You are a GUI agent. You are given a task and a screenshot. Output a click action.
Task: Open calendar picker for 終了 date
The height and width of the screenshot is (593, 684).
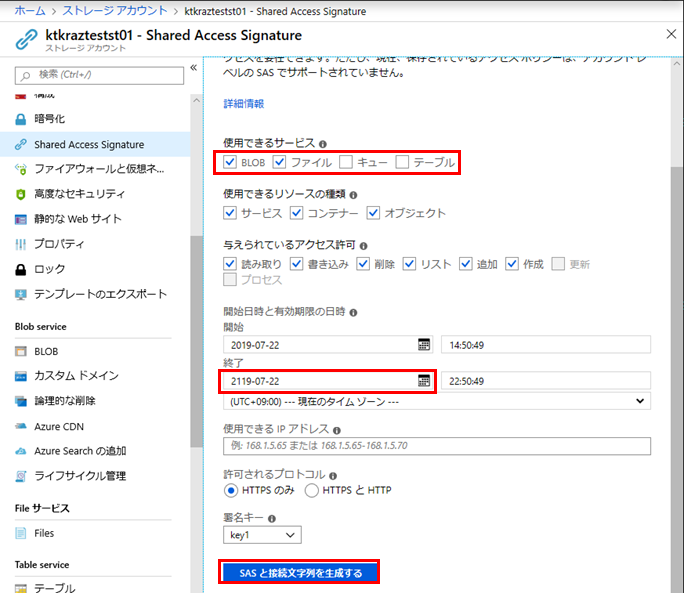(x=424, y=381)
